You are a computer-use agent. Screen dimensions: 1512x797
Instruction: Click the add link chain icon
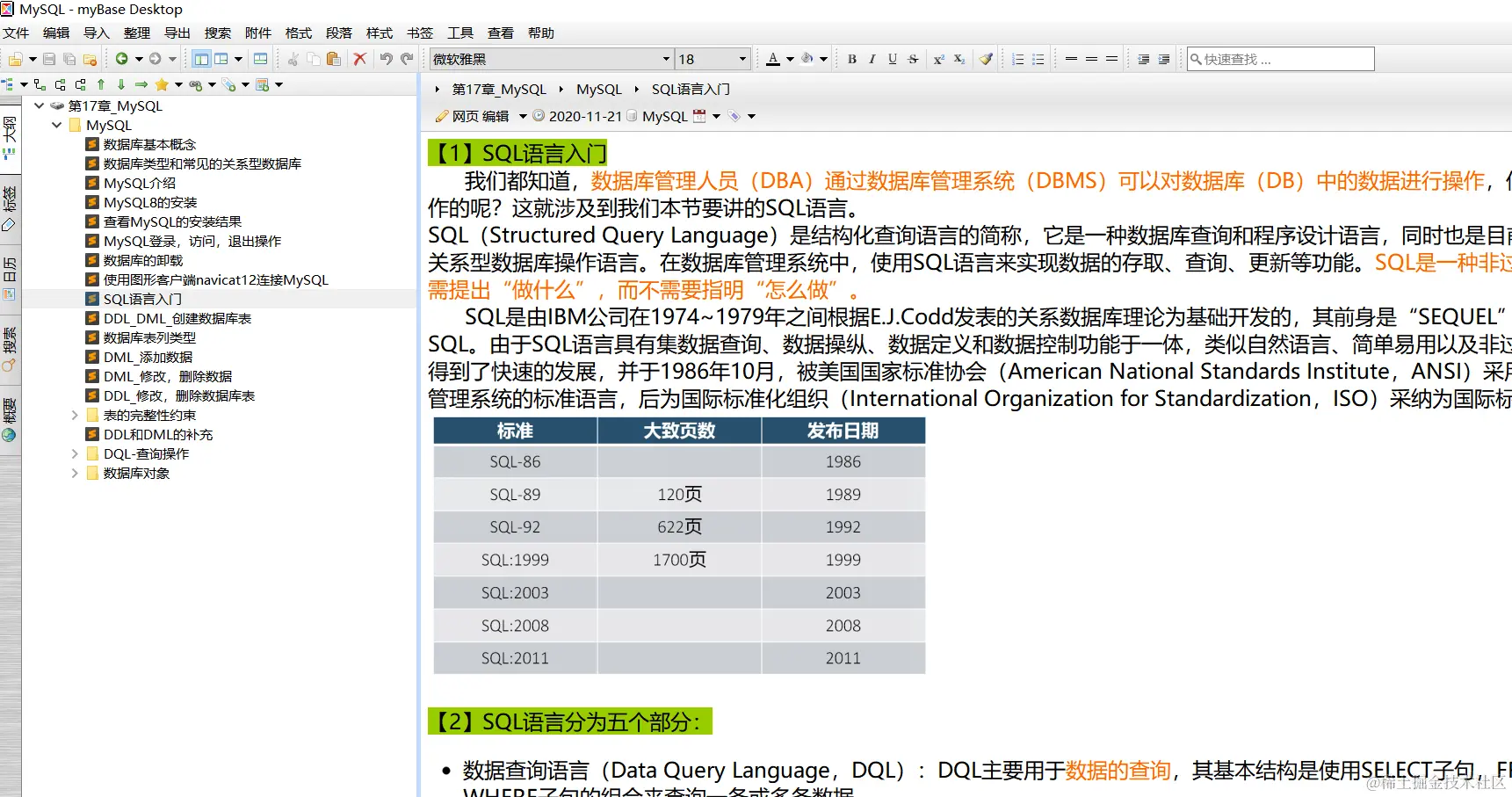(195, 84)
